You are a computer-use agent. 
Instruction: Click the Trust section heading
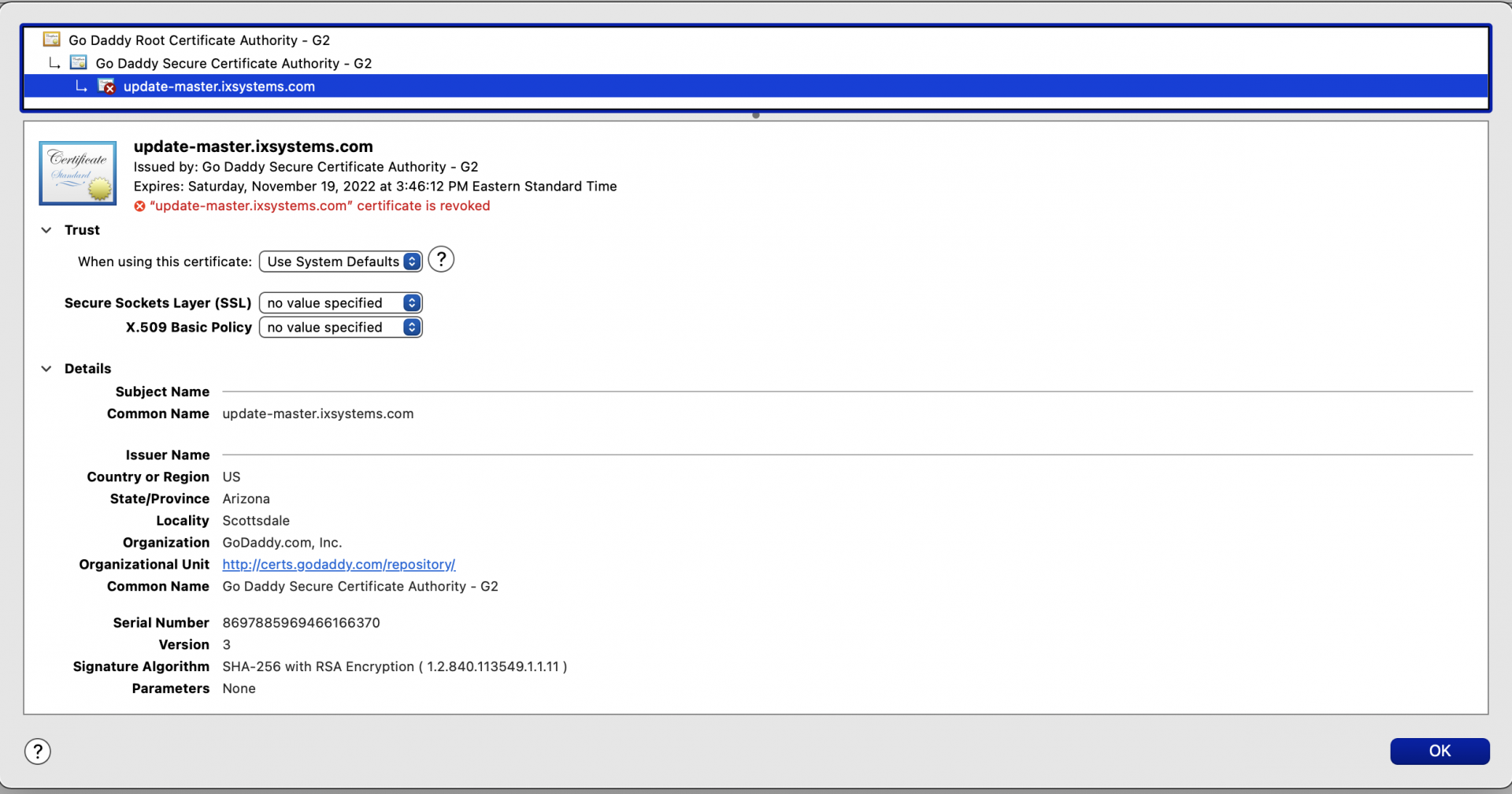click(82, 230)
